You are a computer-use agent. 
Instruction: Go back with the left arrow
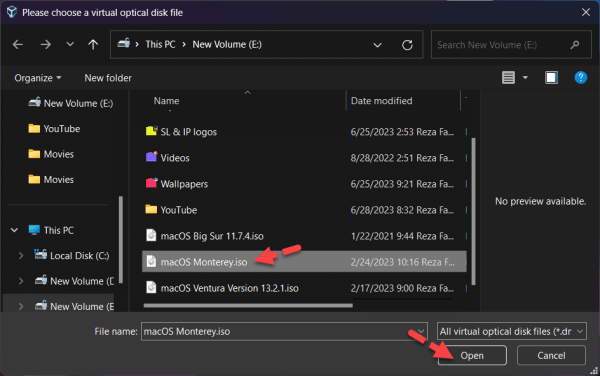coord(18,44)
